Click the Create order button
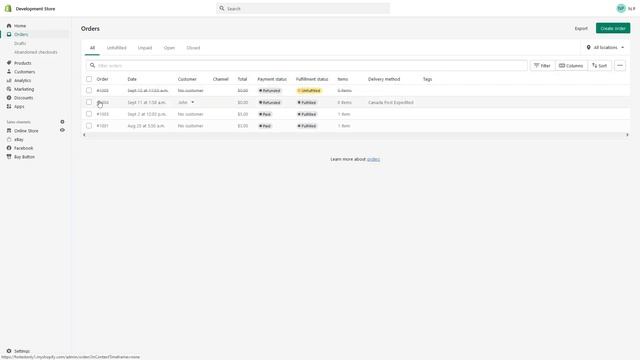640x360 pixels. pos(613,28)
